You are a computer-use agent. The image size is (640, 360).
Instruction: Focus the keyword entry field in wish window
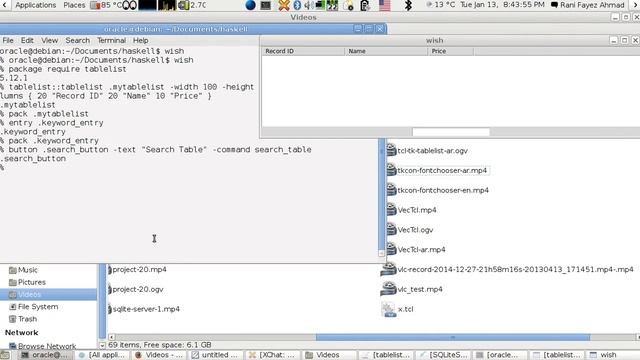(451, 132)
